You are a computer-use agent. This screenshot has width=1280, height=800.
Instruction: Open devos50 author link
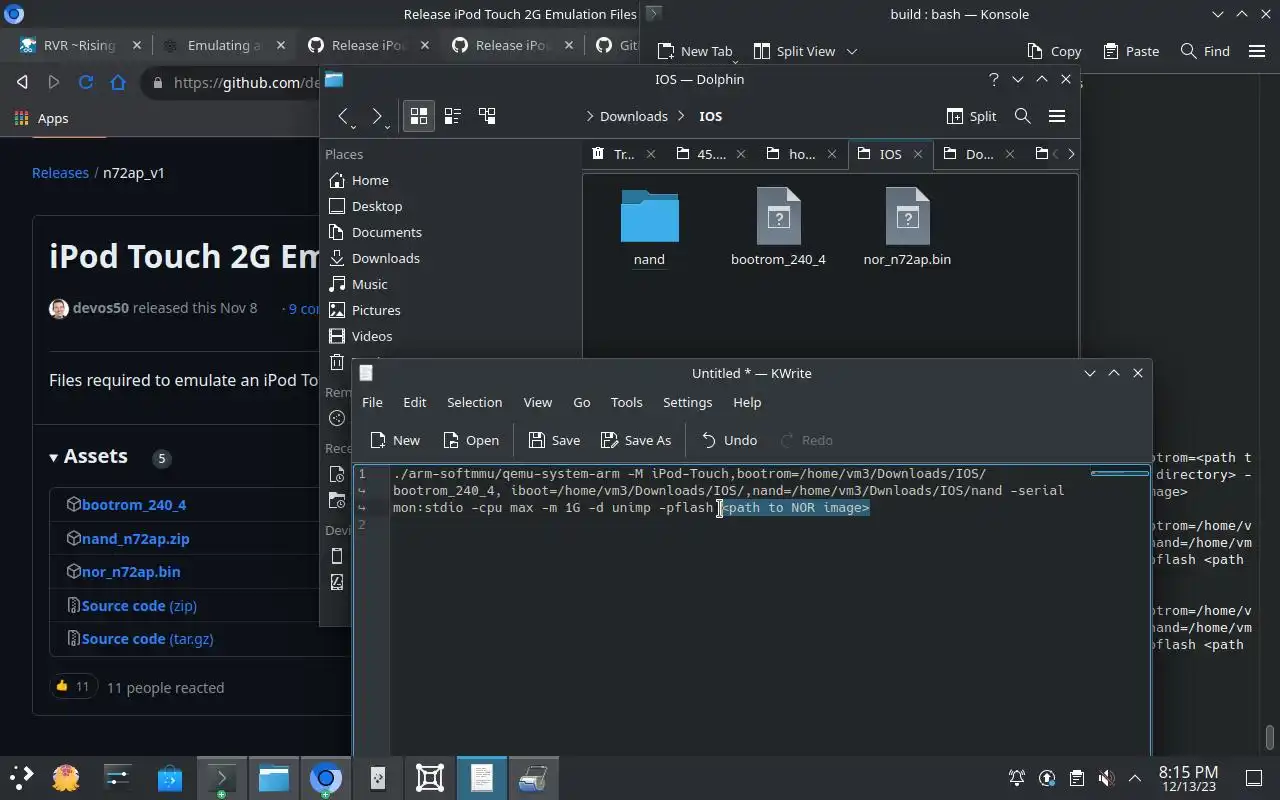100,308
